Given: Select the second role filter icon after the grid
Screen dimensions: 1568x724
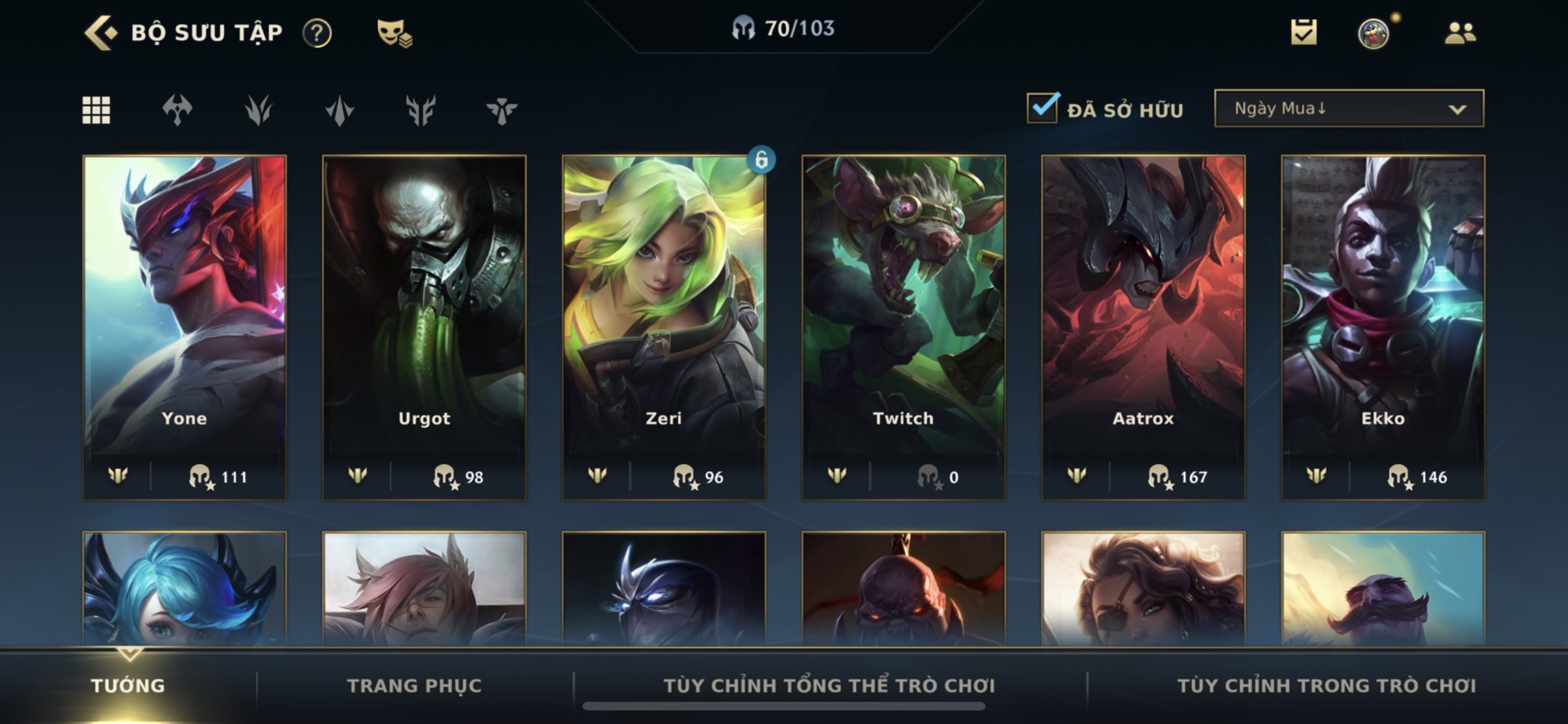Looking at the screenshot, I should (x=258, y=110).
